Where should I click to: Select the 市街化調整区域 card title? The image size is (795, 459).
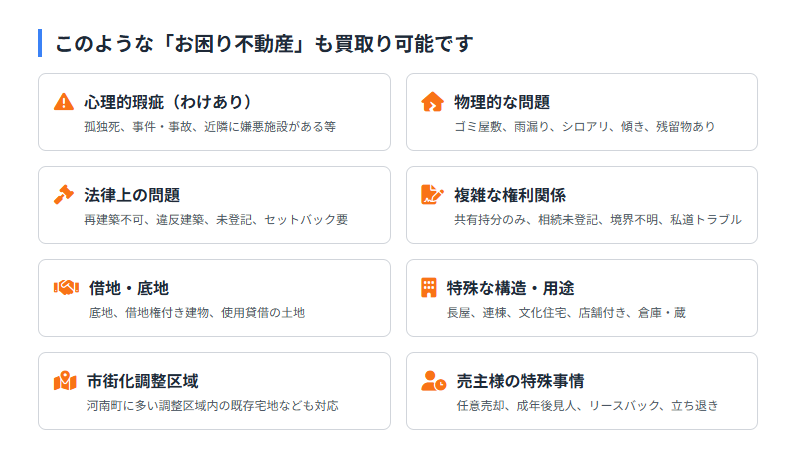[142, 381]
